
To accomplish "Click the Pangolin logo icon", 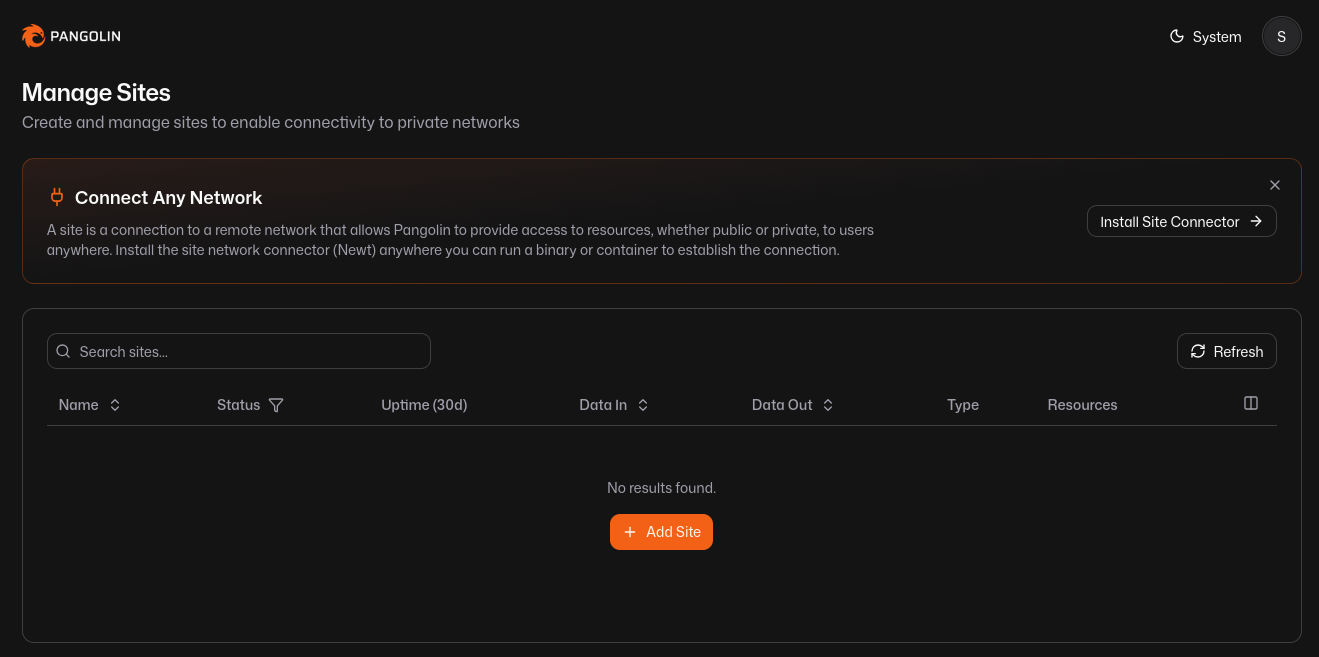I will point(33,36).
